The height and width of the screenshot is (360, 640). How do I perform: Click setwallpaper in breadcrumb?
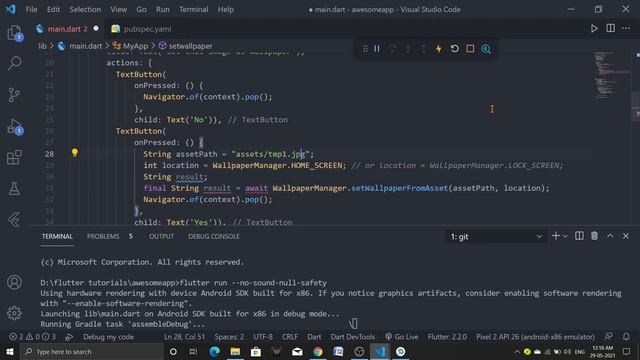[186, 46]
